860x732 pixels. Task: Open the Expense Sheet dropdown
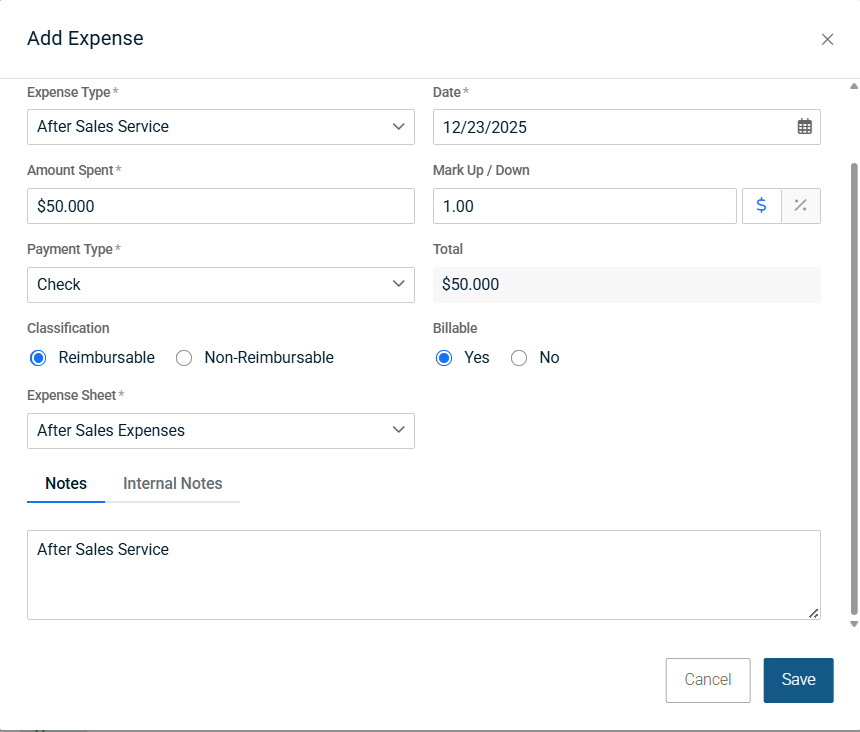pyautogui.click(x=220, y=431)
